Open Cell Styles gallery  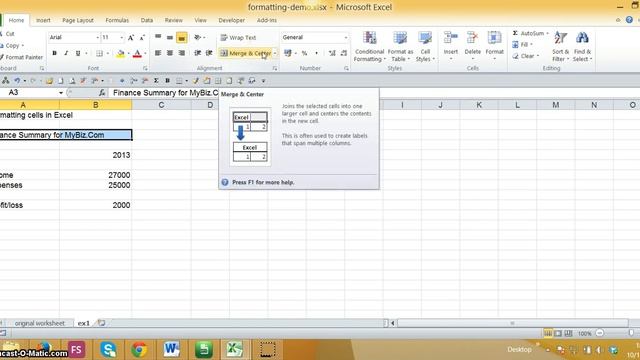[x=425, y=47]
